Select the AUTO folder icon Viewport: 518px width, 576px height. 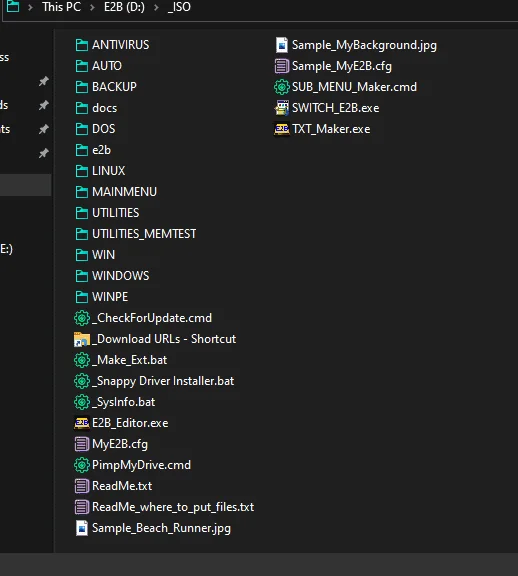[82, 66]
